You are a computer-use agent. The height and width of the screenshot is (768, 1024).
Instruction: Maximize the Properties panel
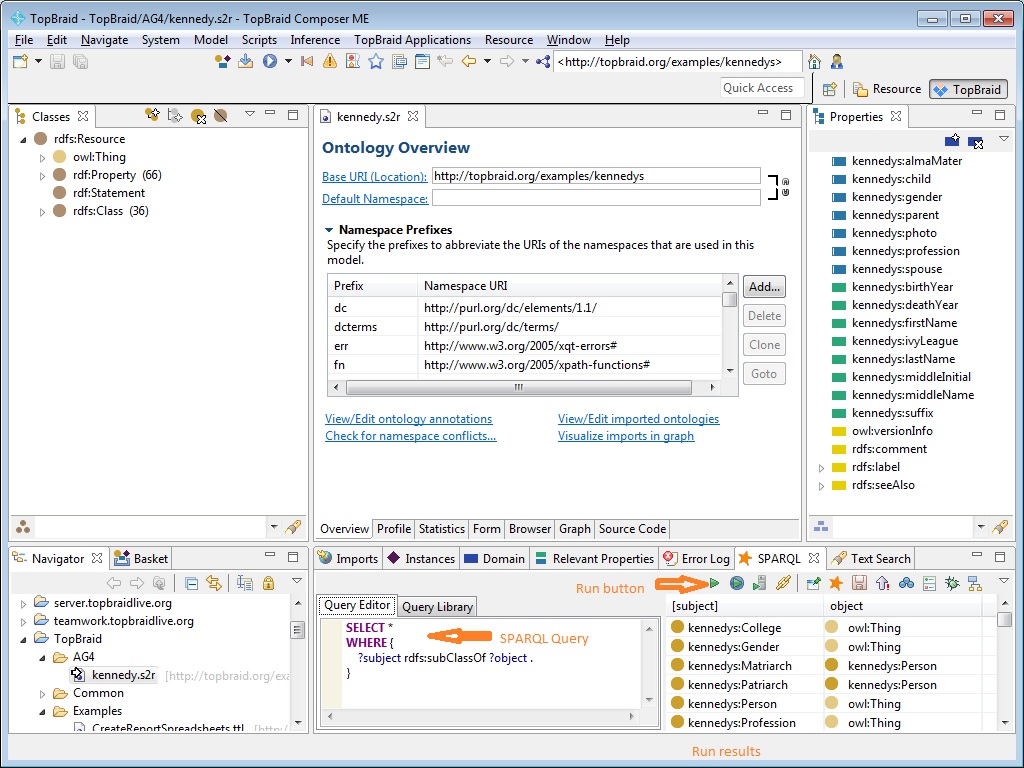[998, 115]
